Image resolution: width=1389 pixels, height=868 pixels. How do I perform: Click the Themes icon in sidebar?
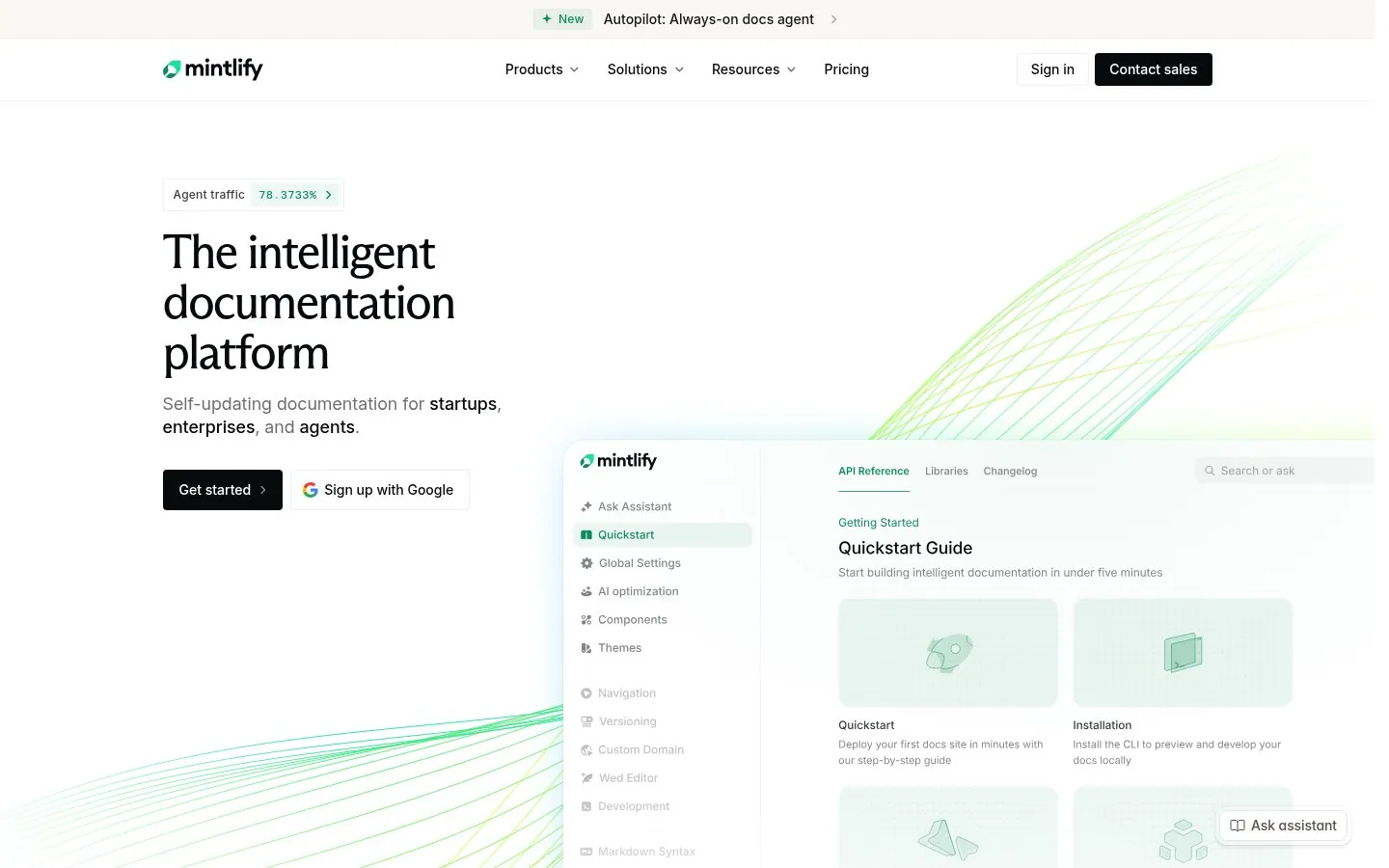pos(586,648)
